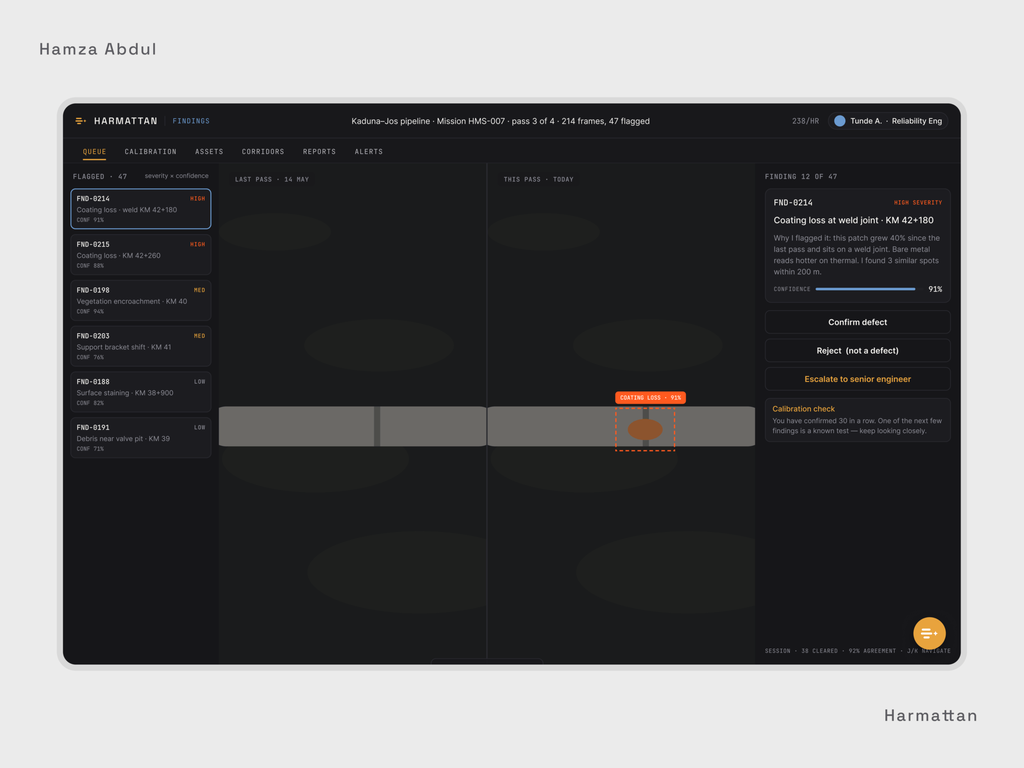Click the confidence bar in the finding panel
Screen dimensions: 1024x768
pos(865,289)
